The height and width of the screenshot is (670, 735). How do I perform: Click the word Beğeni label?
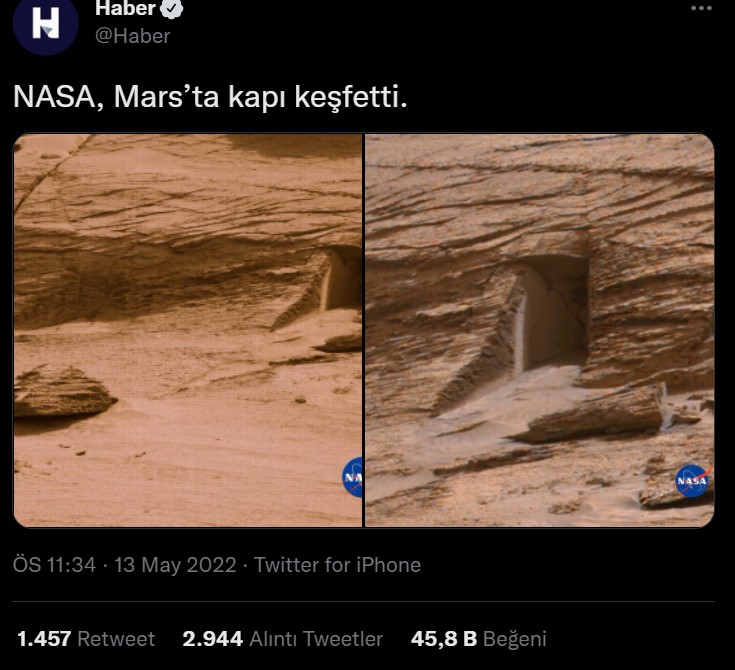tap(515, 640)
